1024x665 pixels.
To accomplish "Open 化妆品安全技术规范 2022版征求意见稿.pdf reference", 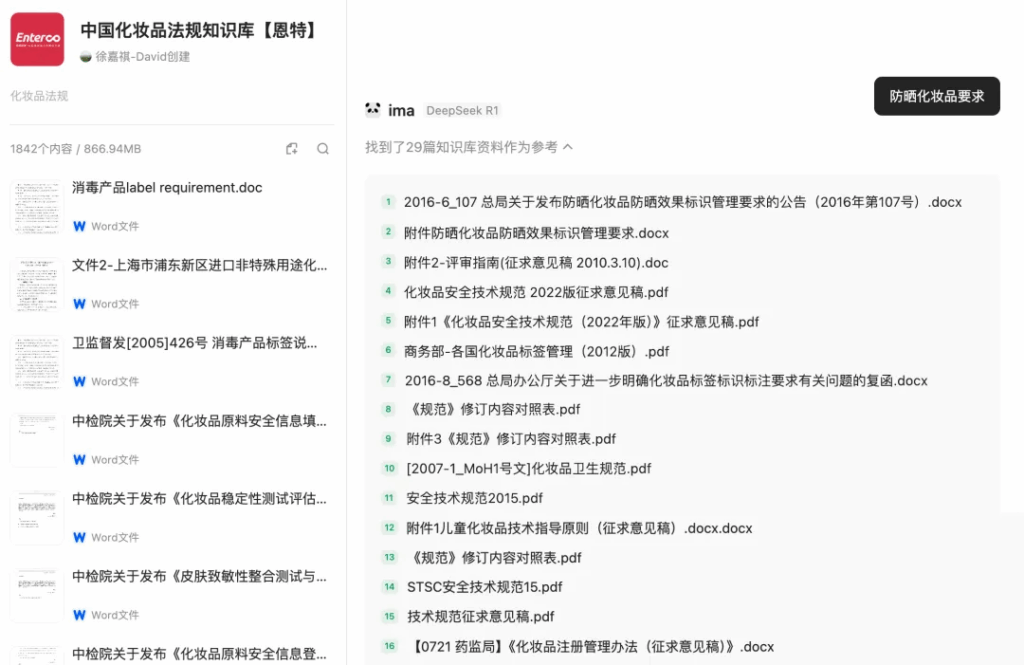I will (x=536, y=292).
